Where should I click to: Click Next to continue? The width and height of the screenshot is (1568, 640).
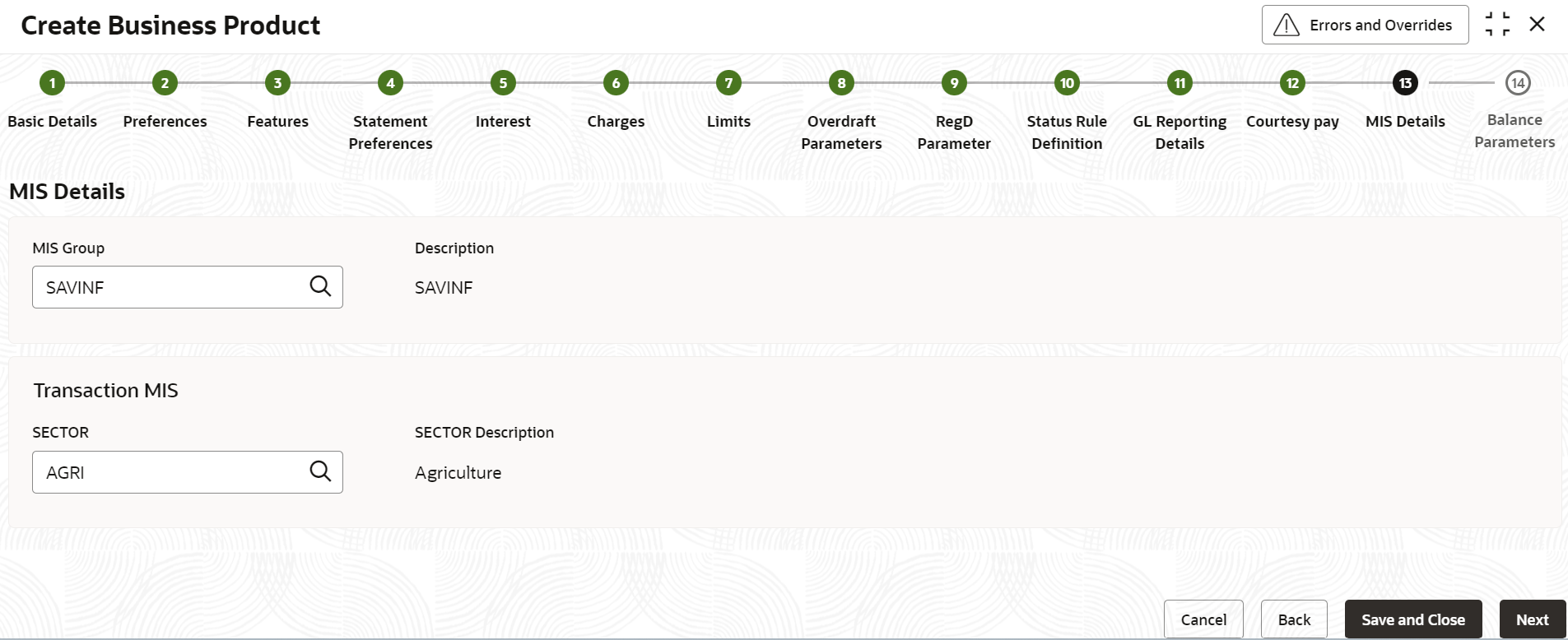pyautogui.click(x=1533, y=619)
